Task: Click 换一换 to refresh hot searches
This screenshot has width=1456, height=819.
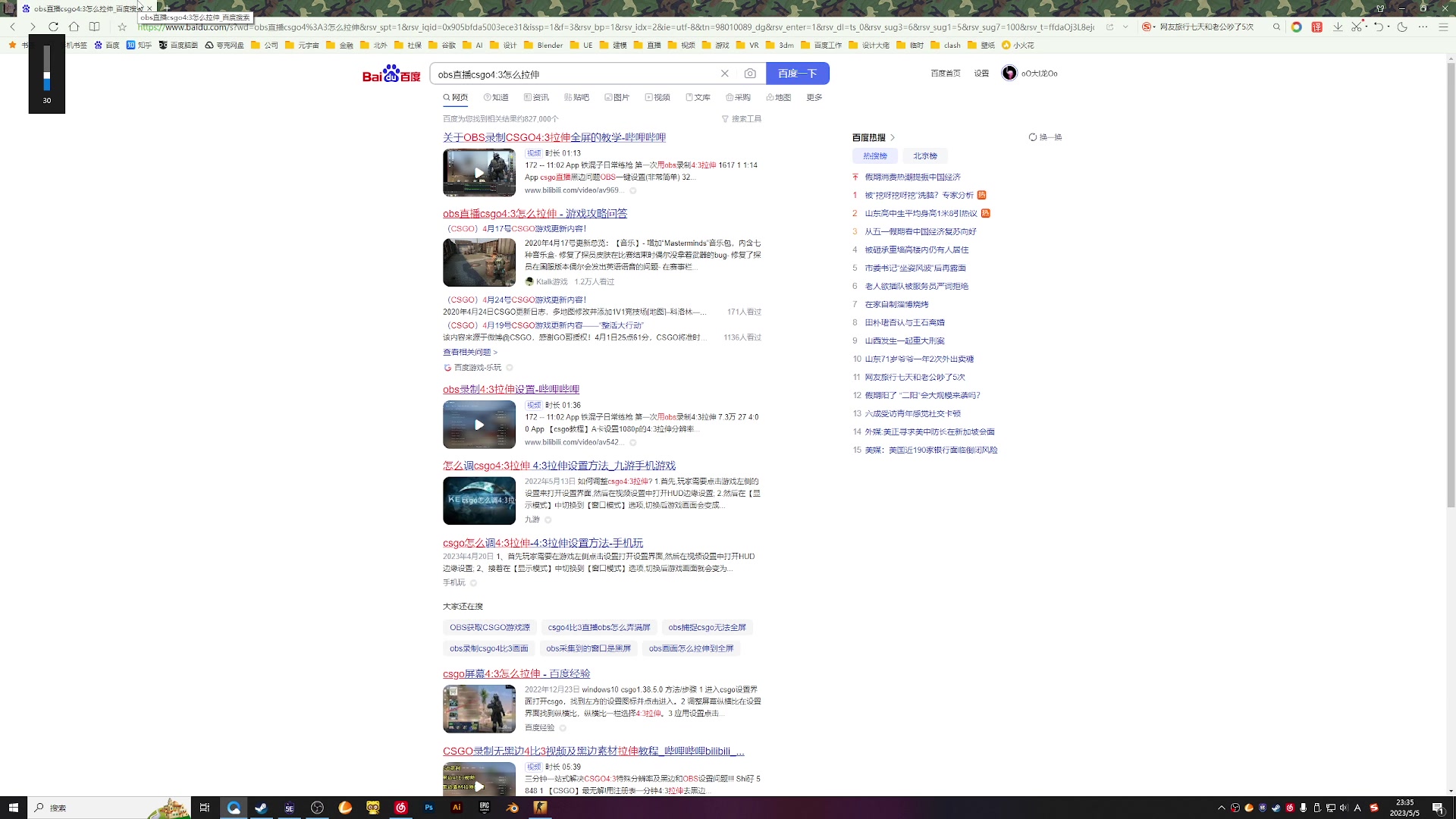Action: [x=1045, y=137]
